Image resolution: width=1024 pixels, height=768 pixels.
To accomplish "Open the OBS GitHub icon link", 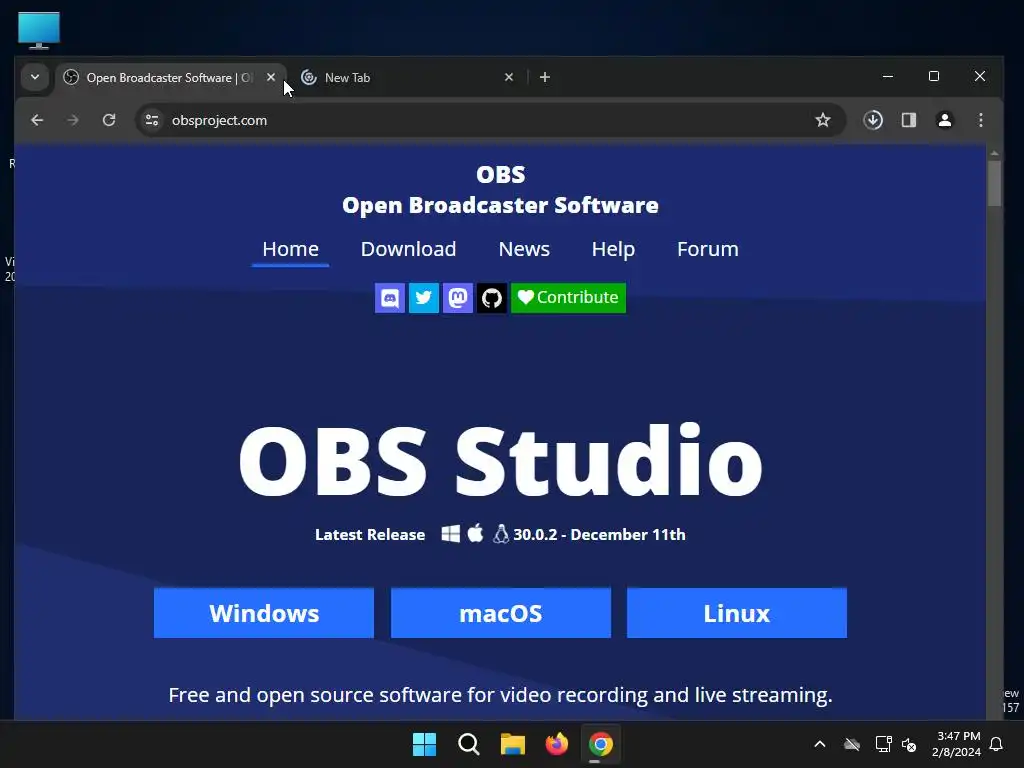I will (x=492, y=298).
